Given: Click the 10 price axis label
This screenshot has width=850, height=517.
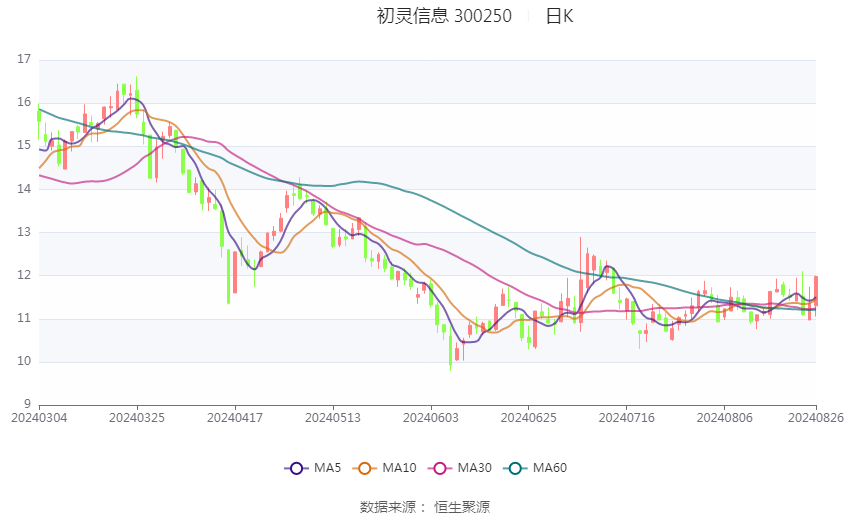Looking at the screenshot, I should pyautogui.click(x=24, y=361).
